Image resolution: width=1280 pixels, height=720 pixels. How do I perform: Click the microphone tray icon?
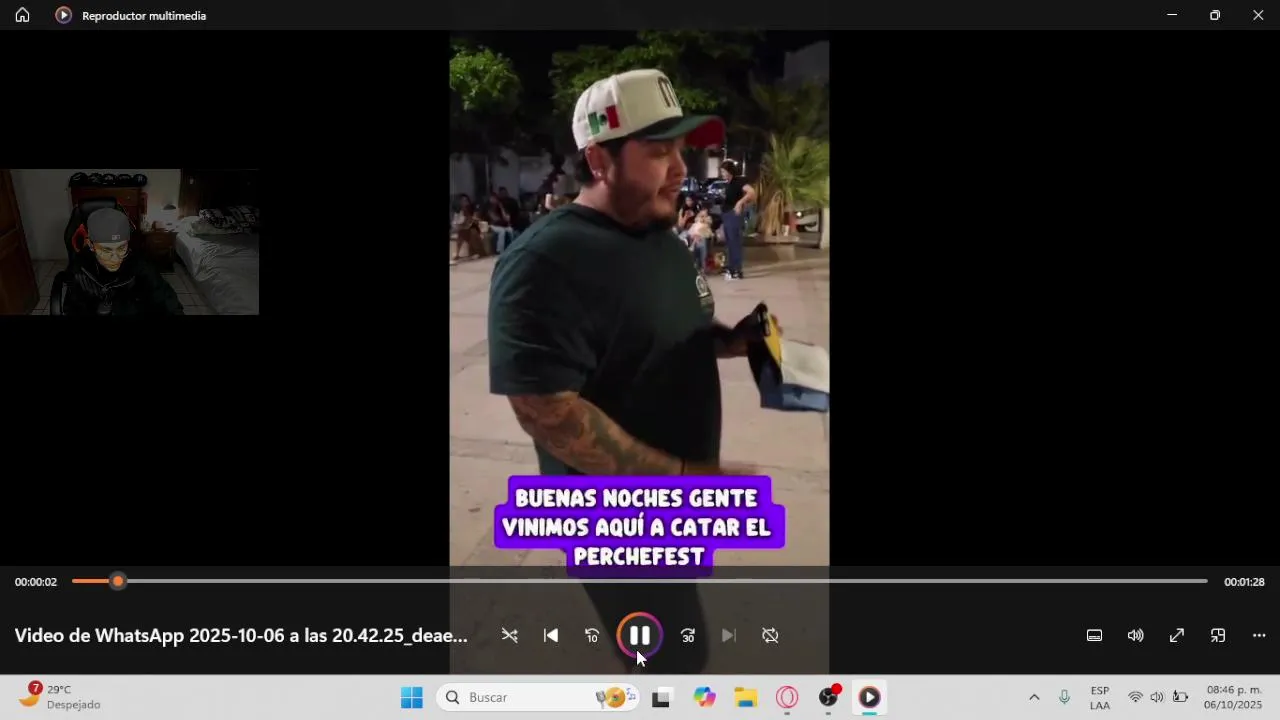[x=1064, y=697]
